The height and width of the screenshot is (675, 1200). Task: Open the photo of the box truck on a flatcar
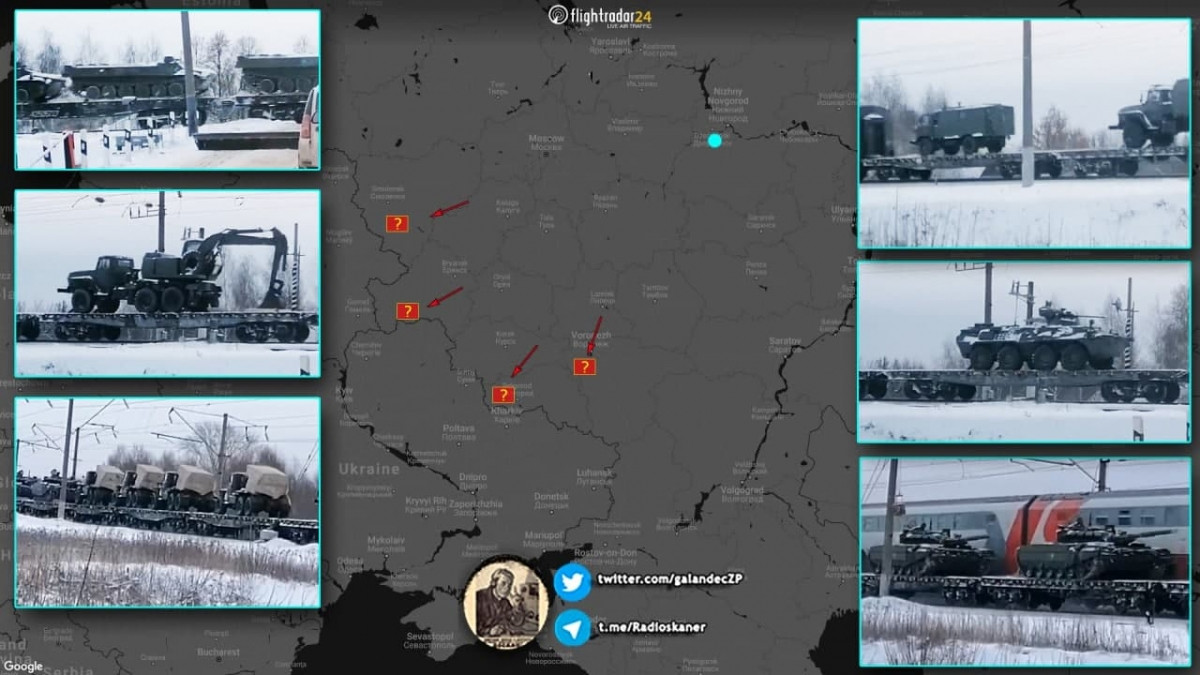[x=1024, y=133]
